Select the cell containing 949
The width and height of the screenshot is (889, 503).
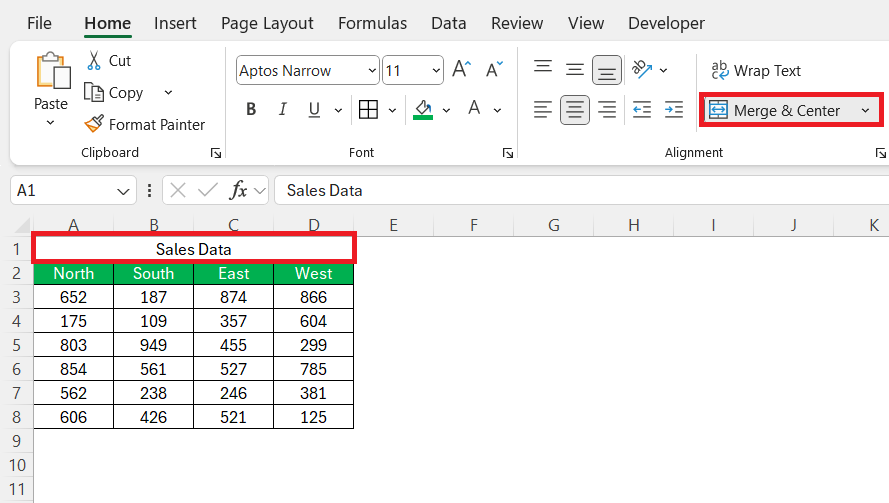pos(154,345)
